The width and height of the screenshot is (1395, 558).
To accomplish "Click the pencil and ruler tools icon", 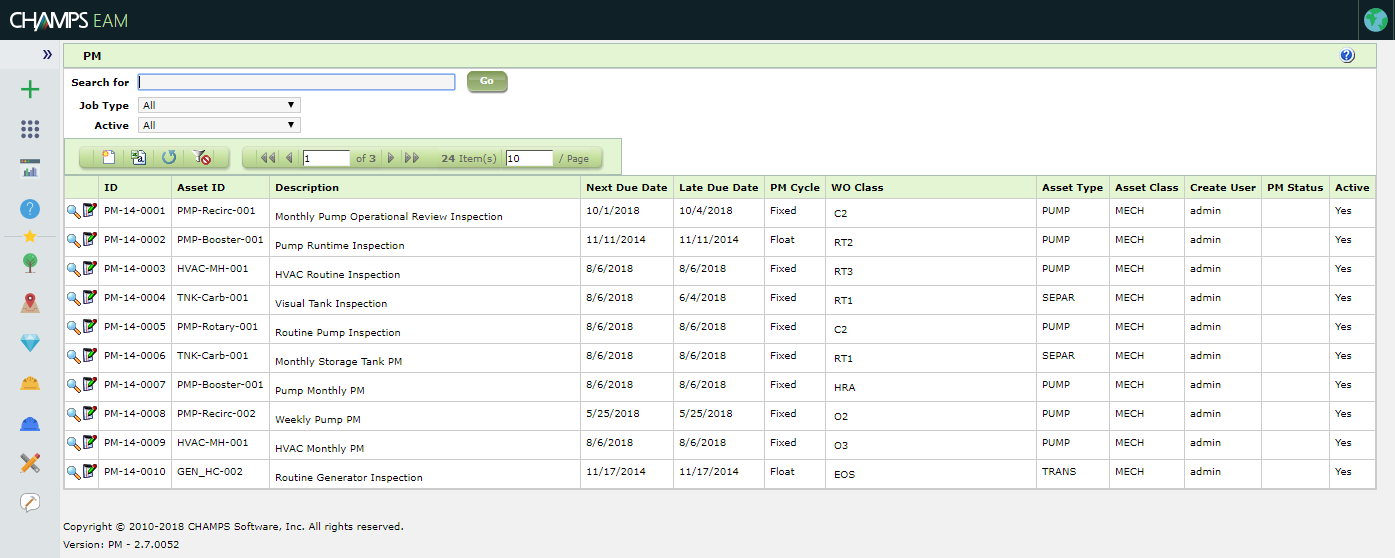I will [x=30, y=462].
